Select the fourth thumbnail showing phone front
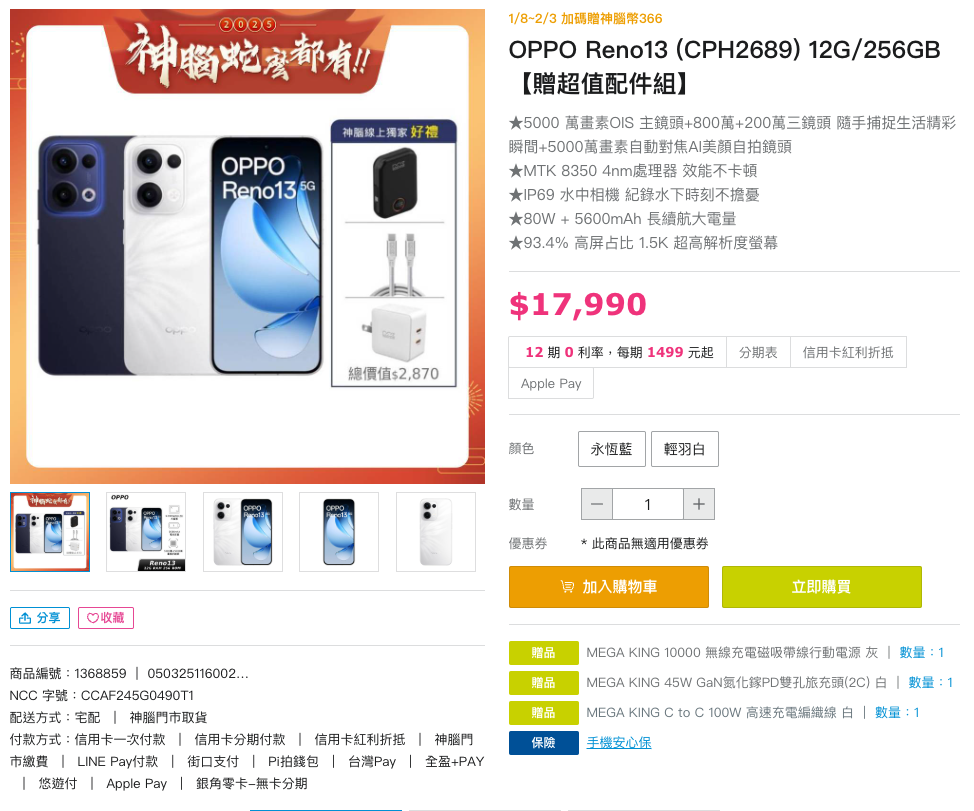 point(339,532)
